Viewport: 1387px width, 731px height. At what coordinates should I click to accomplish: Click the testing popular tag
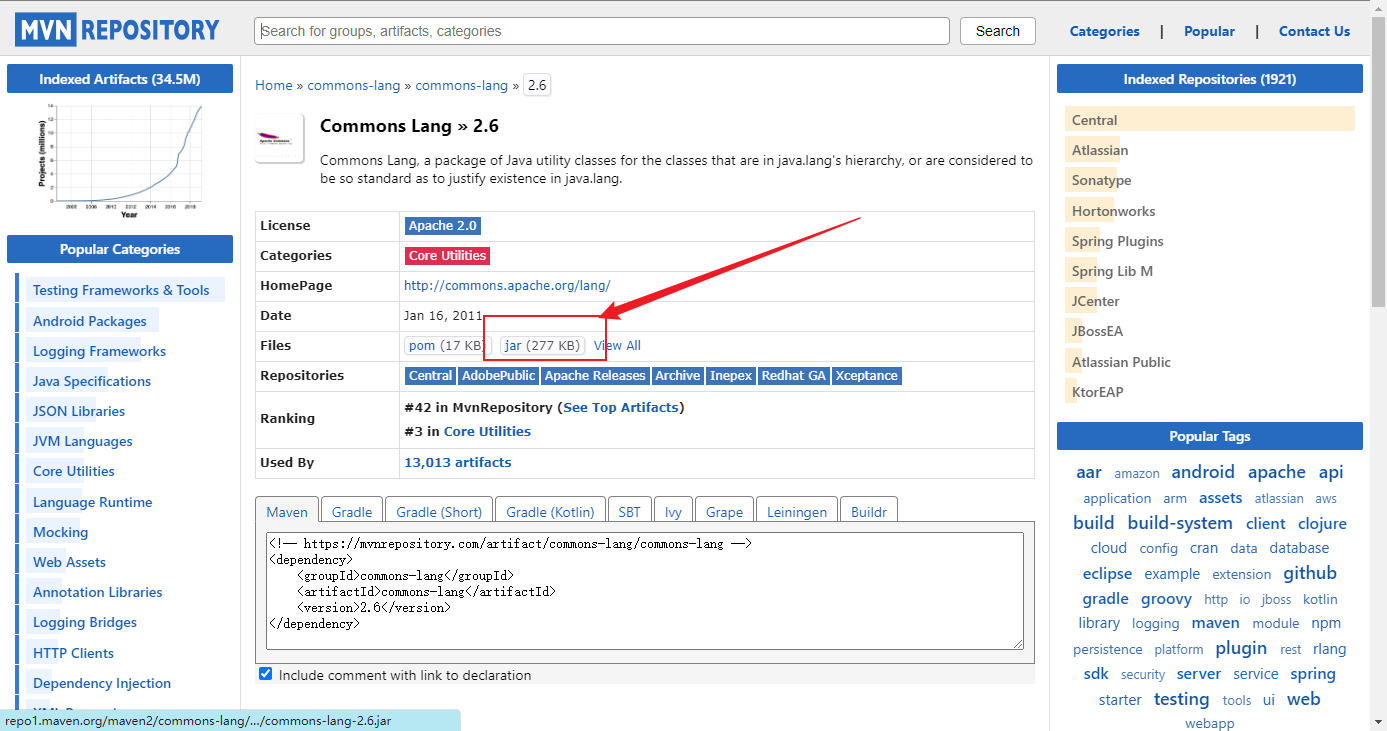pos(1182,699)
